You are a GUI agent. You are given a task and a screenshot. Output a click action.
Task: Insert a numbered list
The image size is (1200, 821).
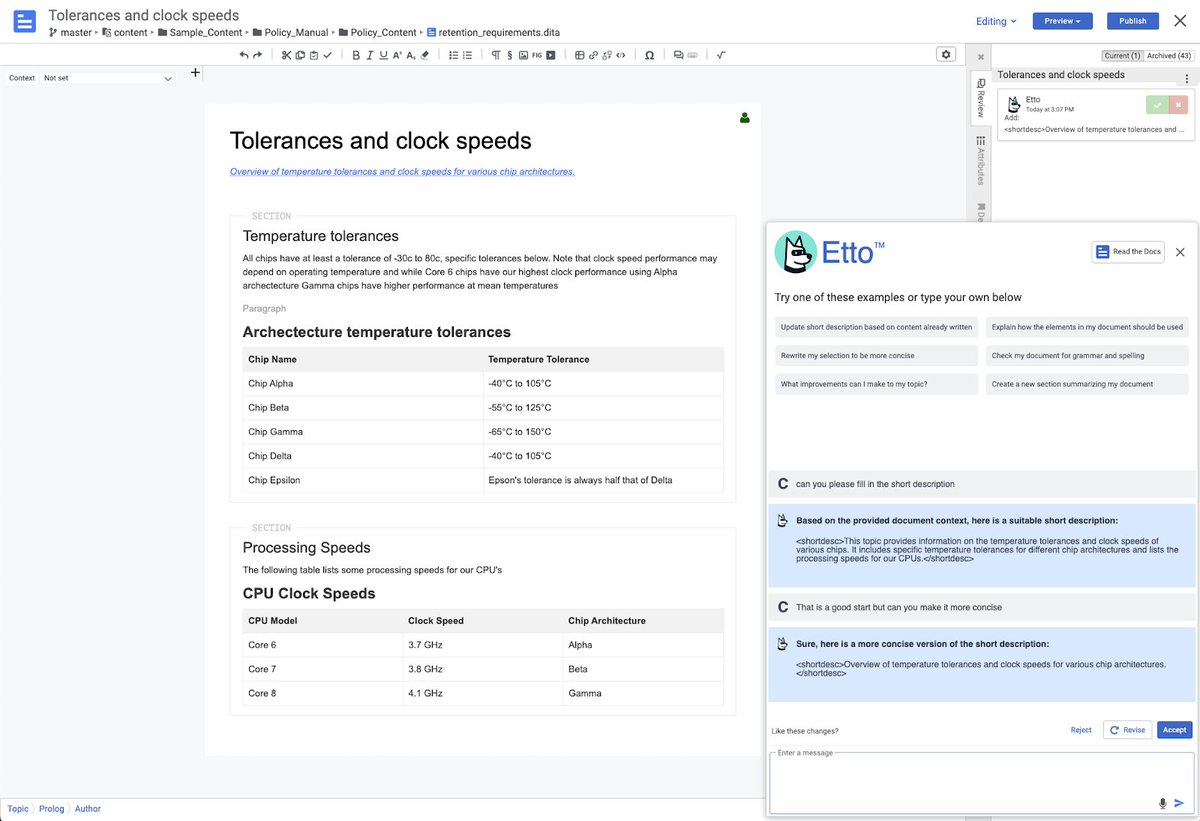point(467,55)
